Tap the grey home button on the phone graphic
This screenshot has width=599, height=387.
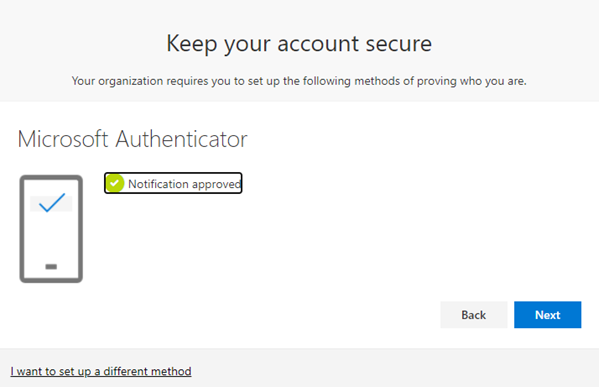(x=51, y=266)
